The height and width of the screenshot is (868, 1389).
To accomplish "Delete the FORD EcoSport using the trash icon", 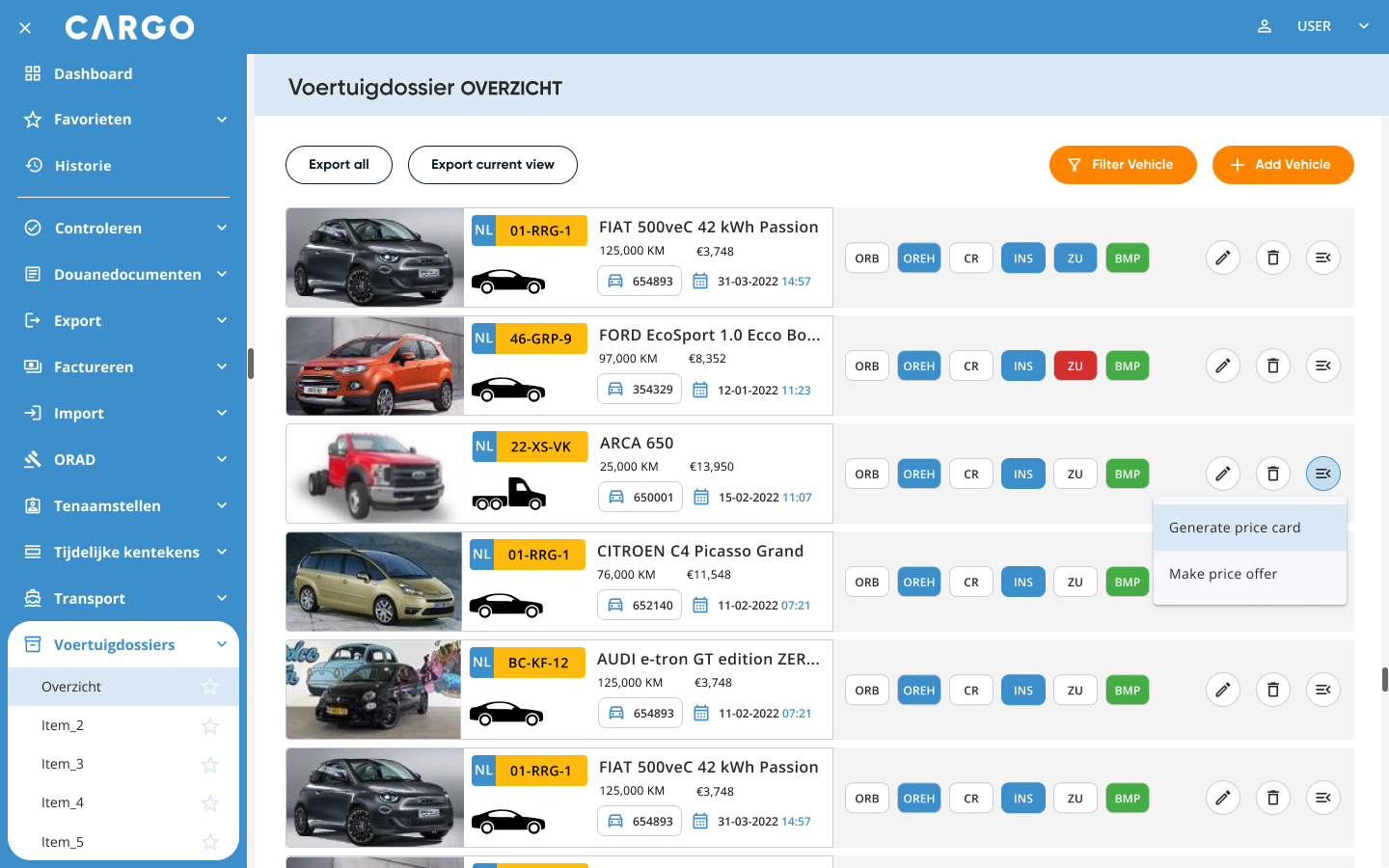I will click(1272, 366).
